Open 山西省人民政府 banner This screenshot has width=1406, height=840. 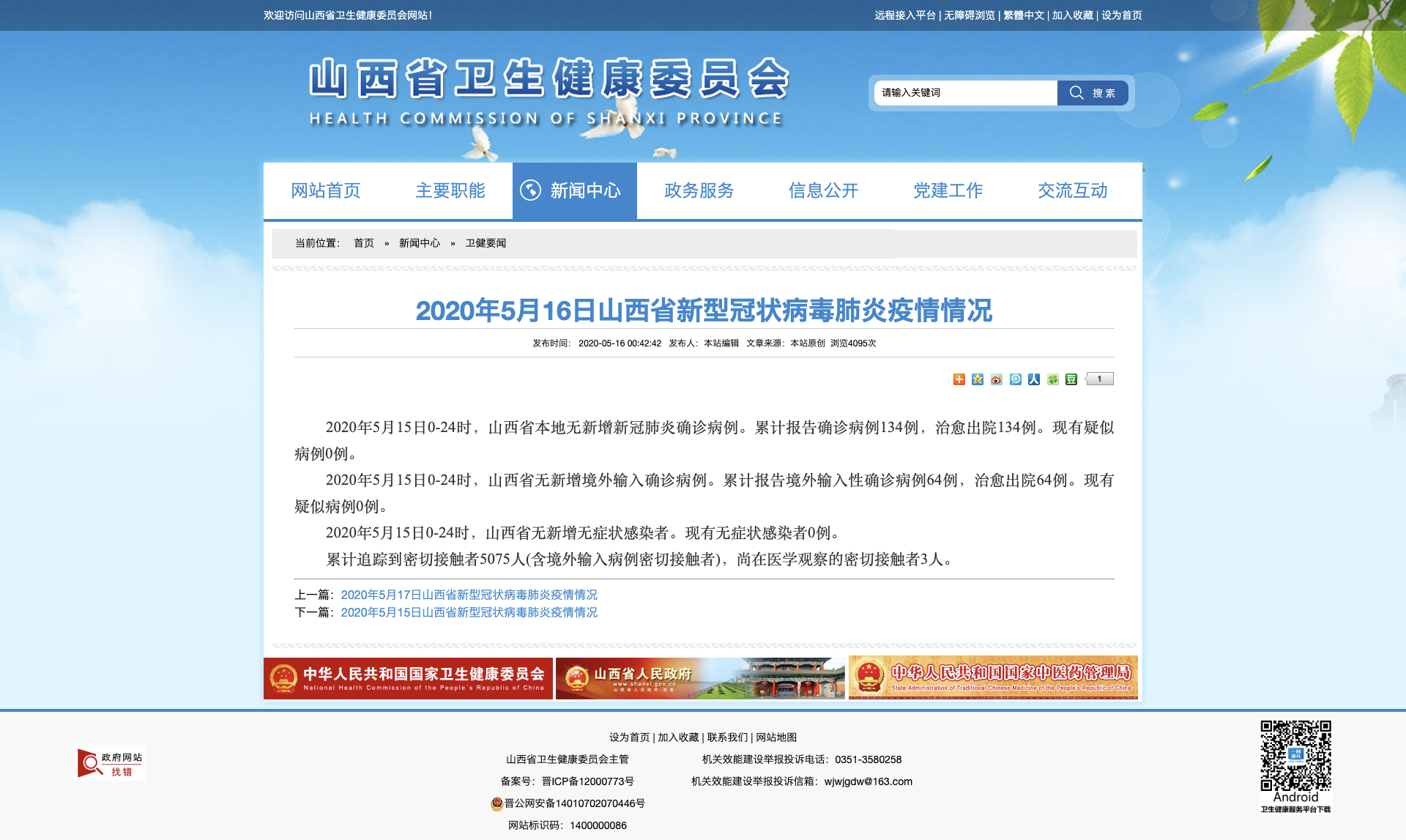[x=700, y=678]
